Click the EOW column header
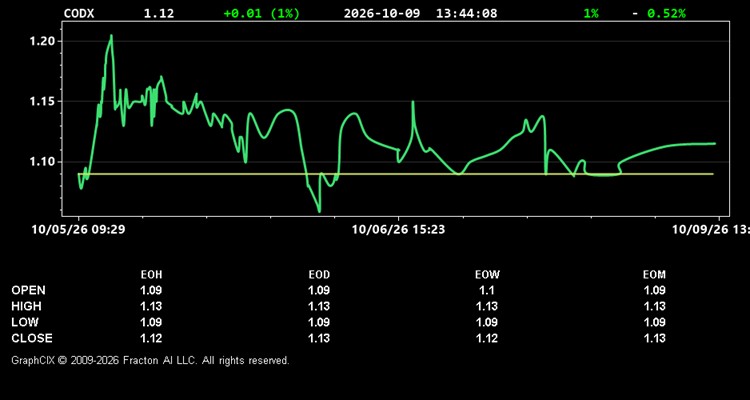 pyautogui.click(x=487, y=275)
